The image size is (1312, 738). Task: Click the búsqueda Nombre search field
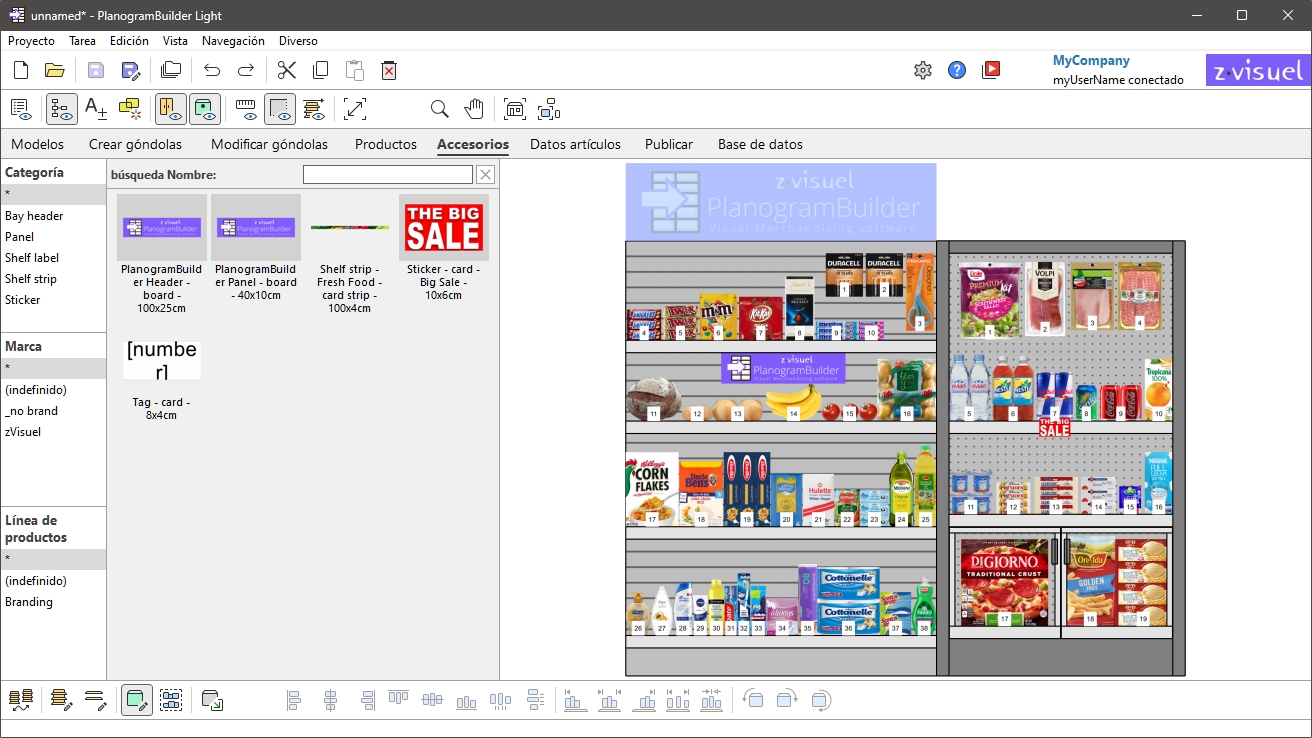pos(388,175)
